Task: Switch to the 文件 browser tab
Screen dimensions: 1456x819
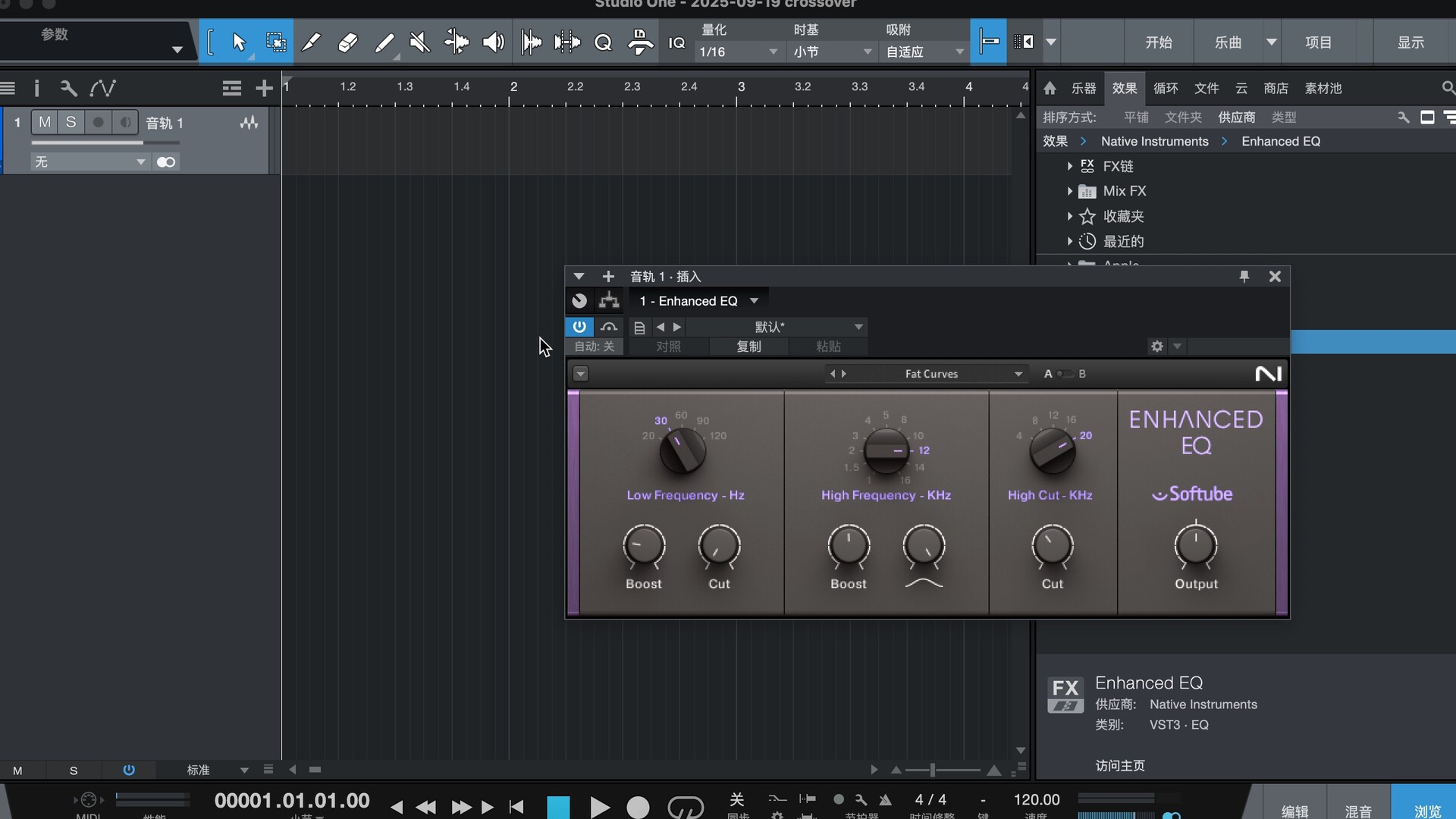Action: (1207, 89)
